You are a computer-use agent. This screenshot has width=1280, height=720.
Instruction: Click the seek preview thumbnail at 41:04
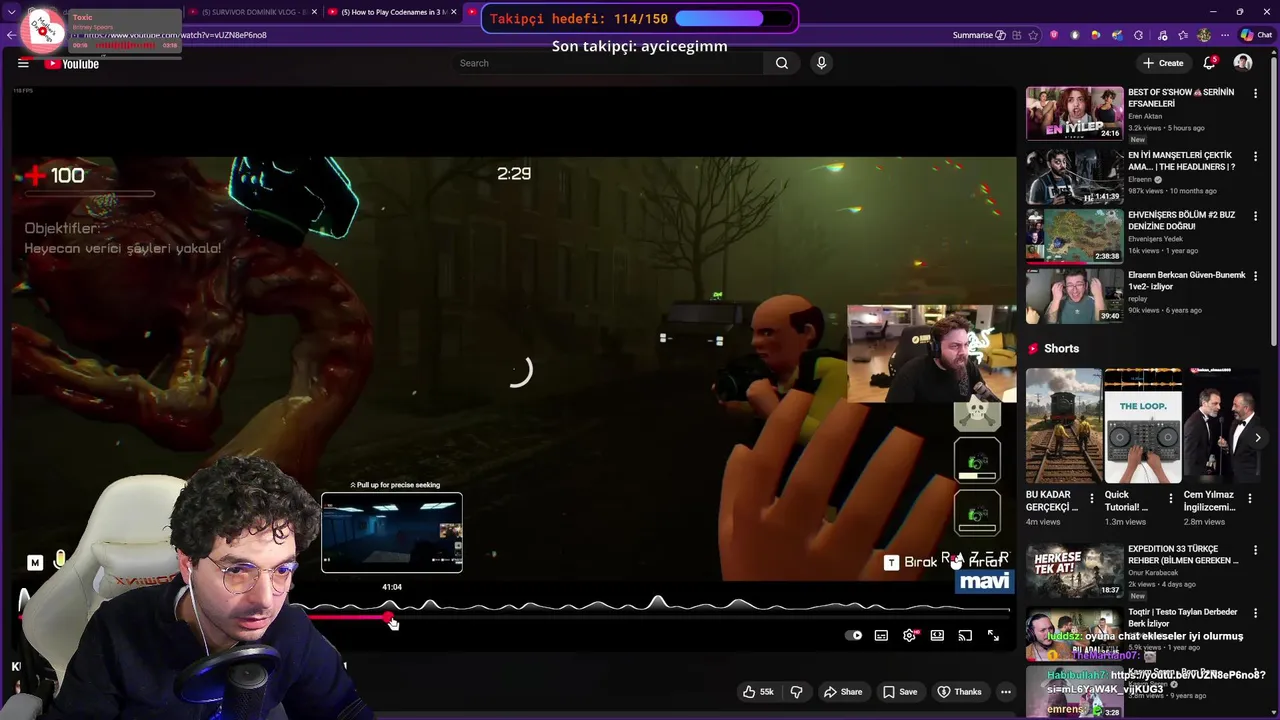click(x=392, y=533)
